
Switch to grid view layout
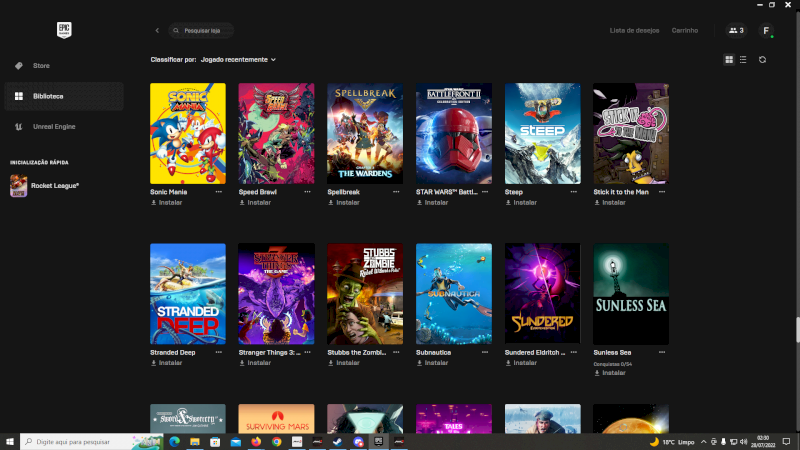[729, 60]
